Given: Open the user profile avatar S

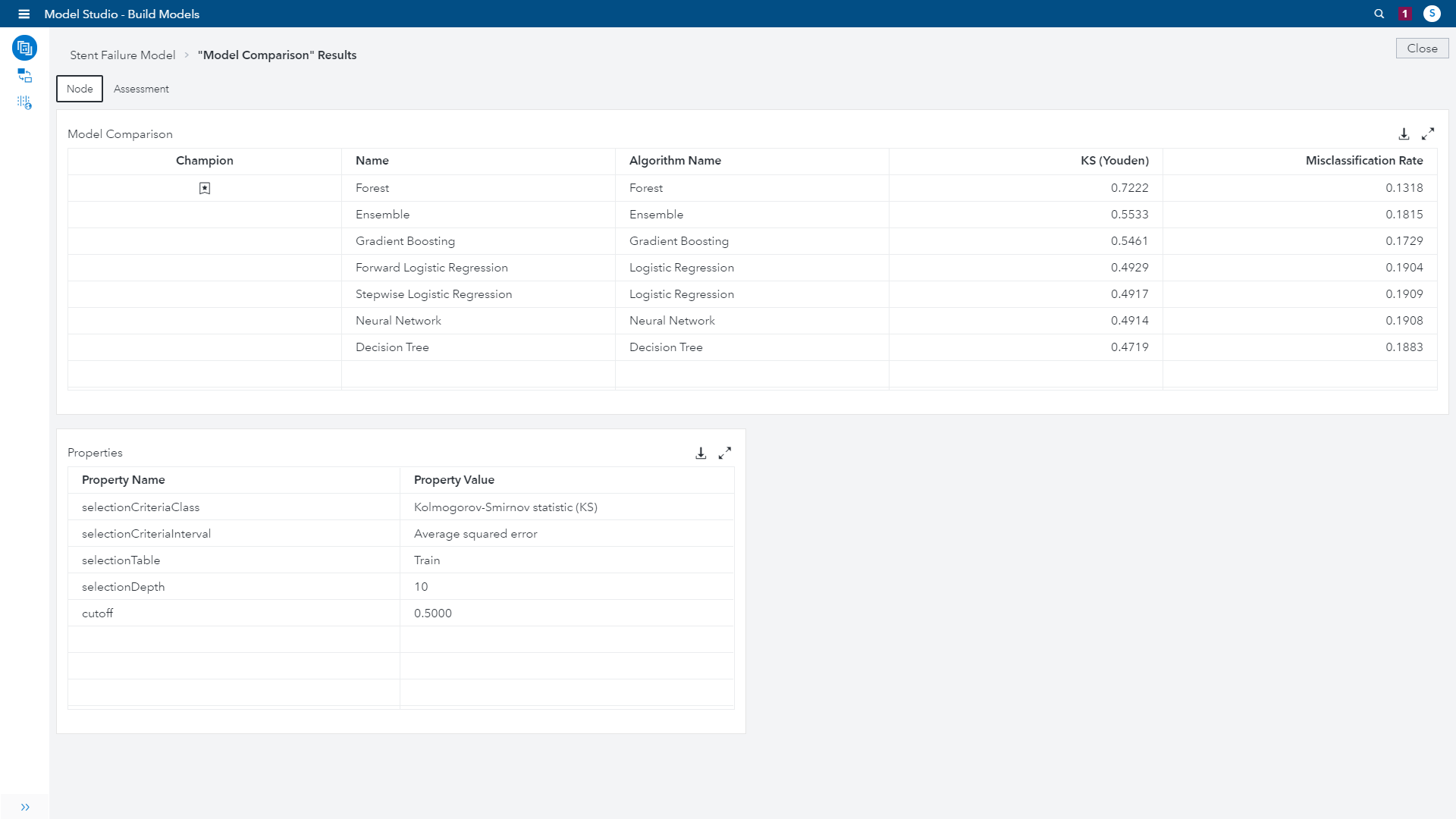Looking at the screenshot, I should [x=1432, y=14].
